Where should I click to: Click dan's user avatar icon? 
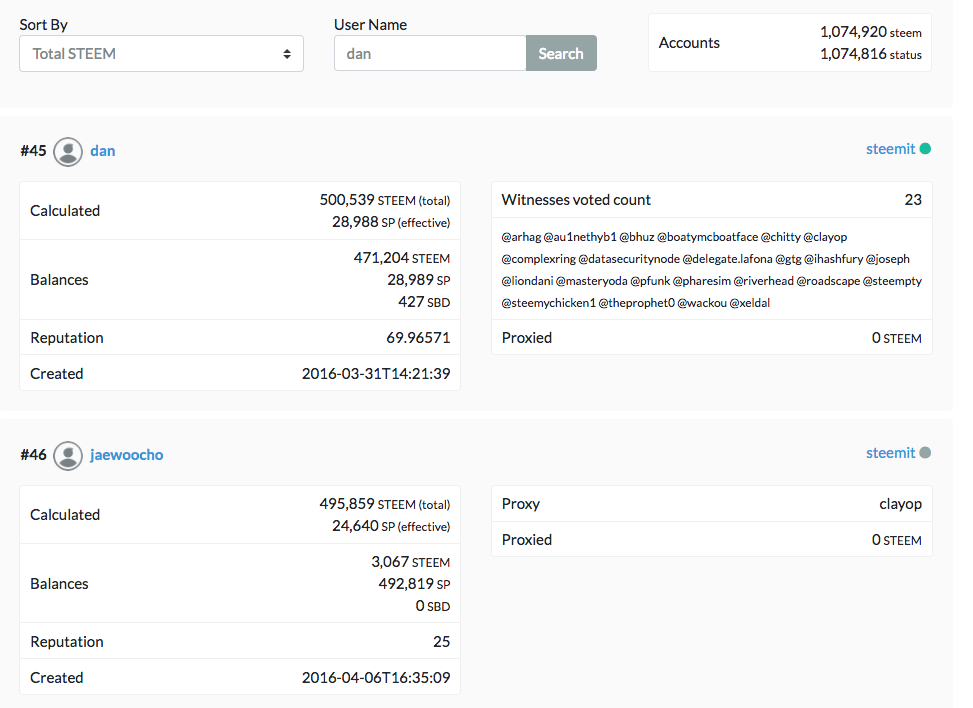[x=68, y=151]
